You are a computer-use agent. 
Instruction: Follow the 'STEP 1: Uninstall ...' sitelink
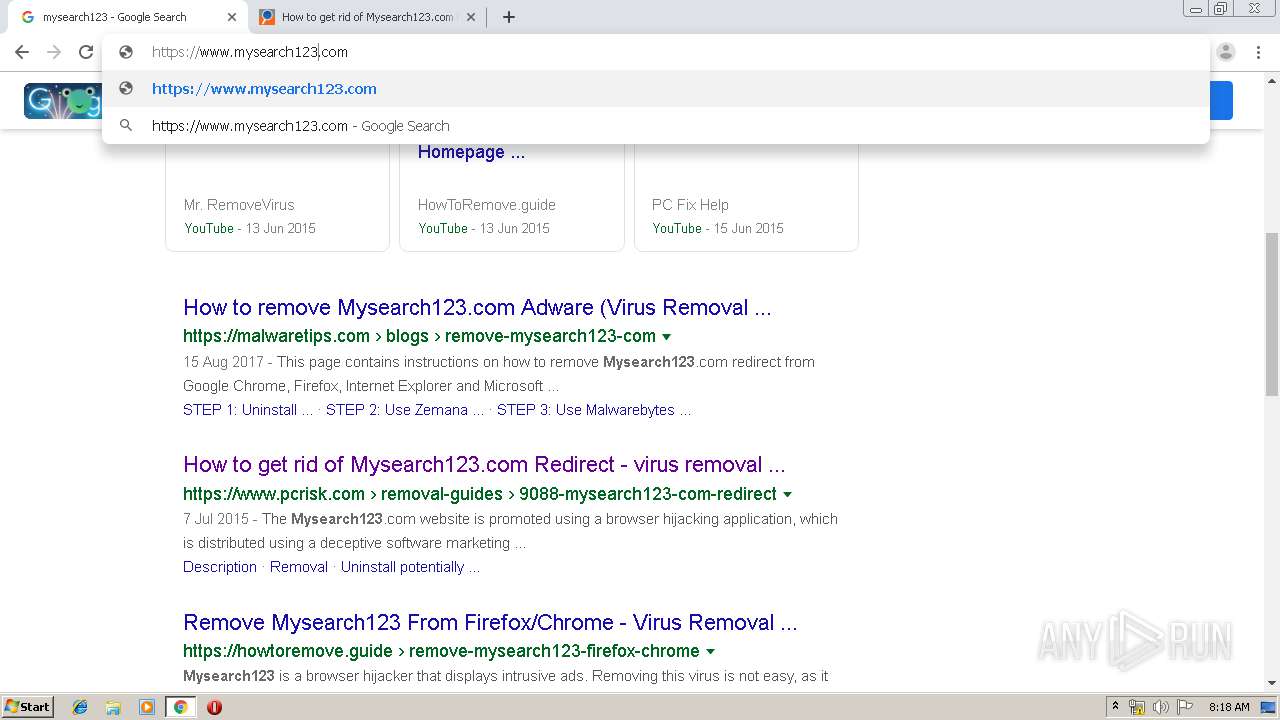(248, 410)
